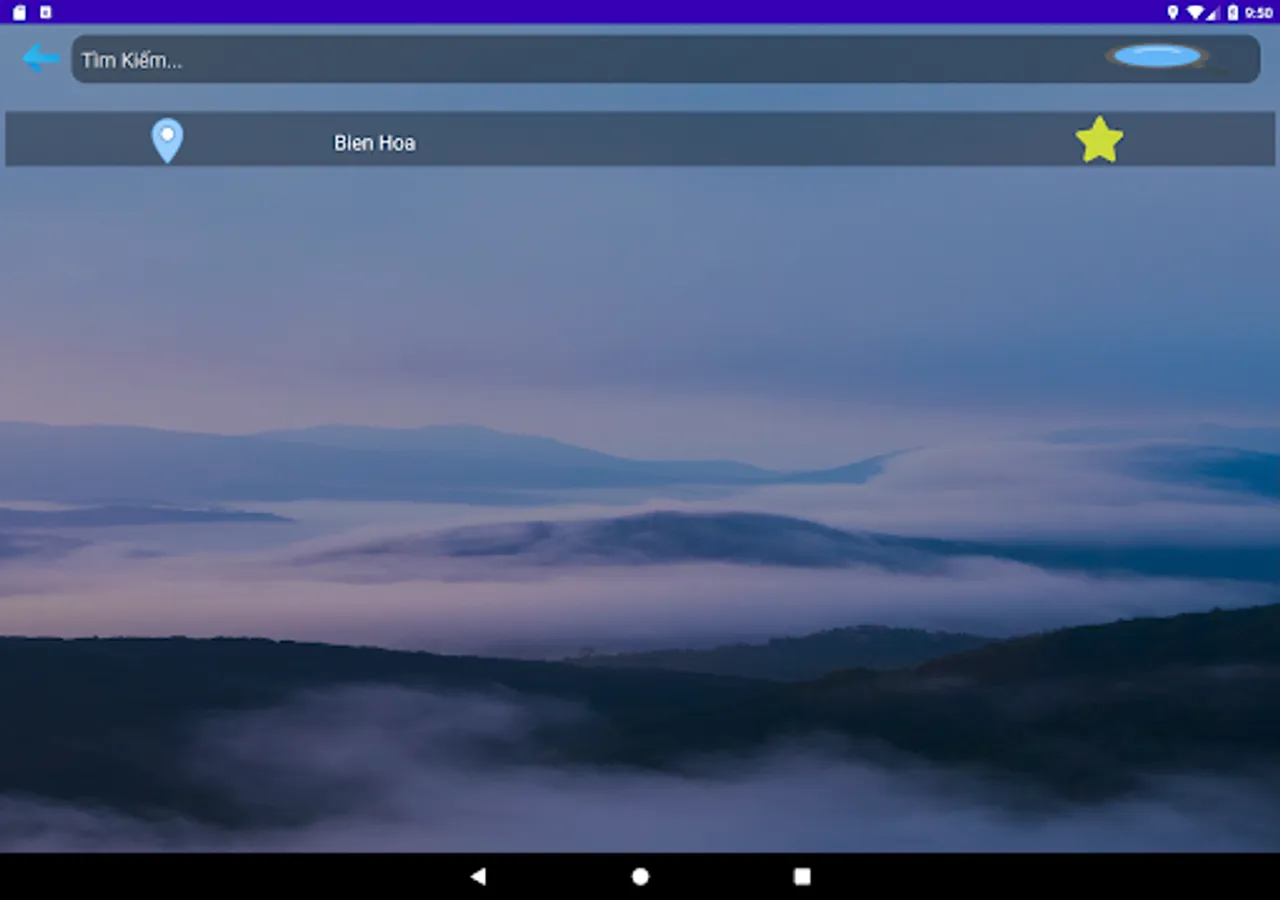Tap the Android home circle button
1280x900 pixels.
tap(640, 876)
